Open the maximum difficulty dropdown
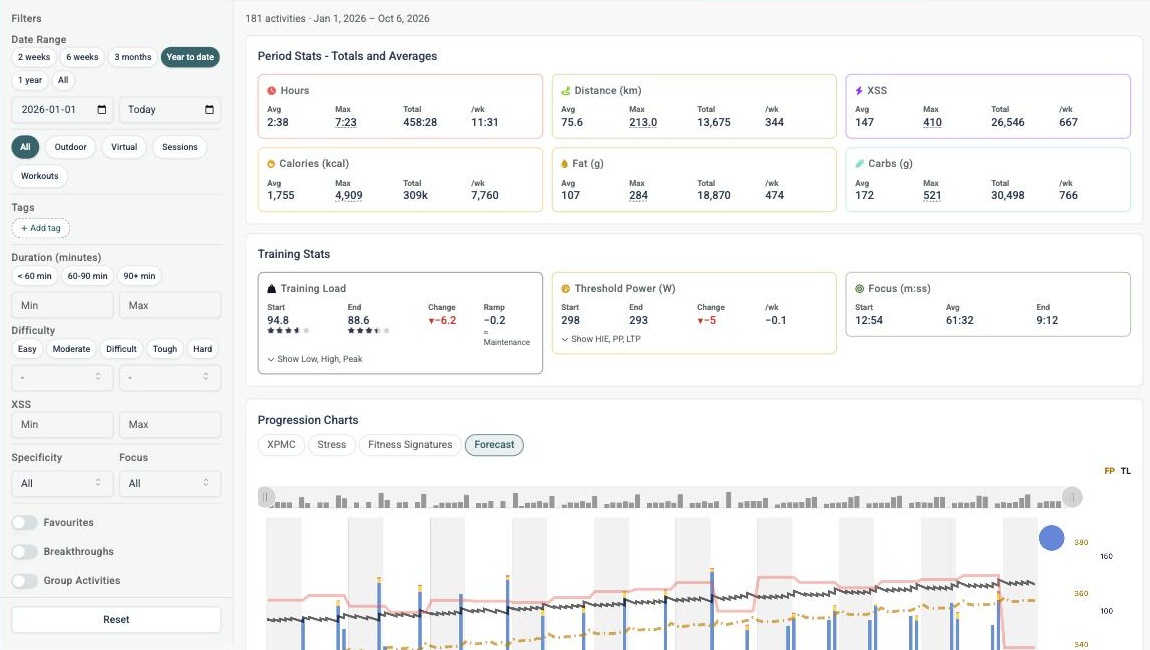The height and width of the screenshot is (650, 1150). (169, 377)
